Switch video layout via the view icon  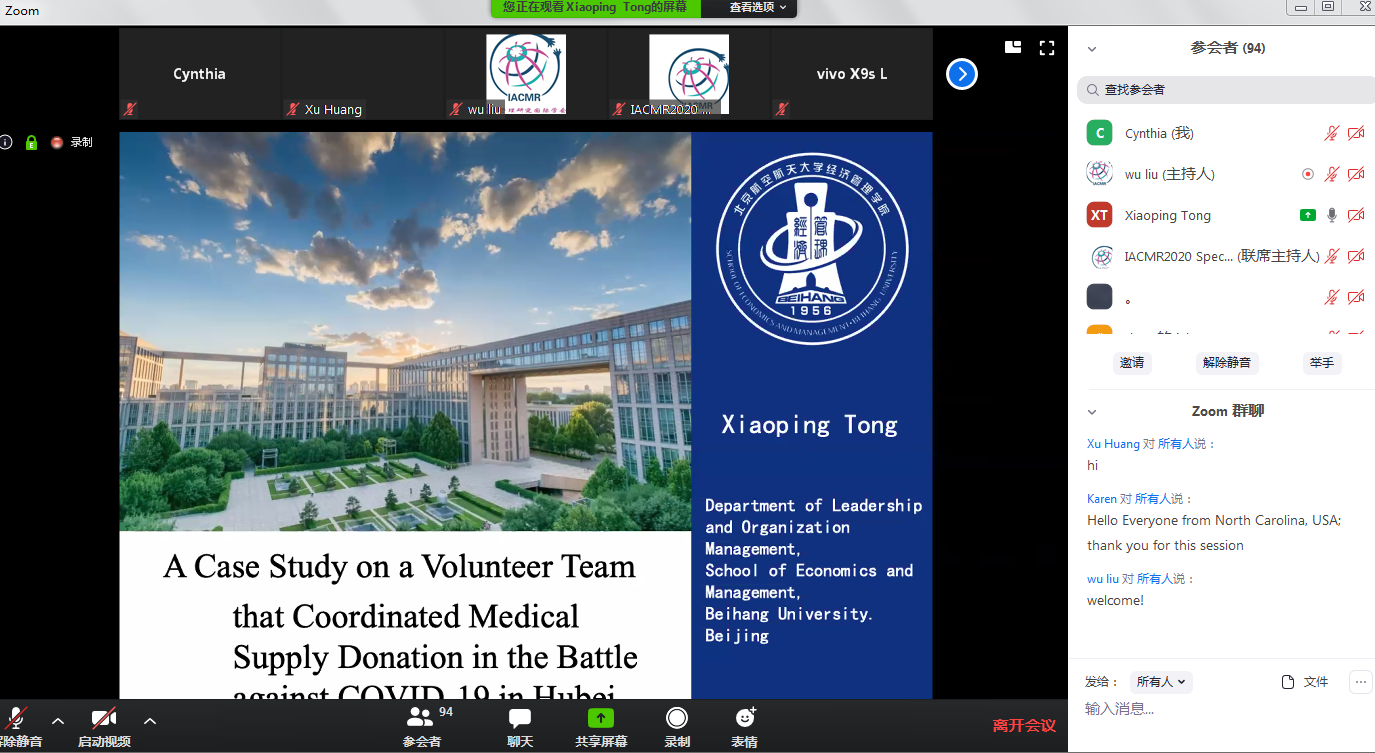1013,47
